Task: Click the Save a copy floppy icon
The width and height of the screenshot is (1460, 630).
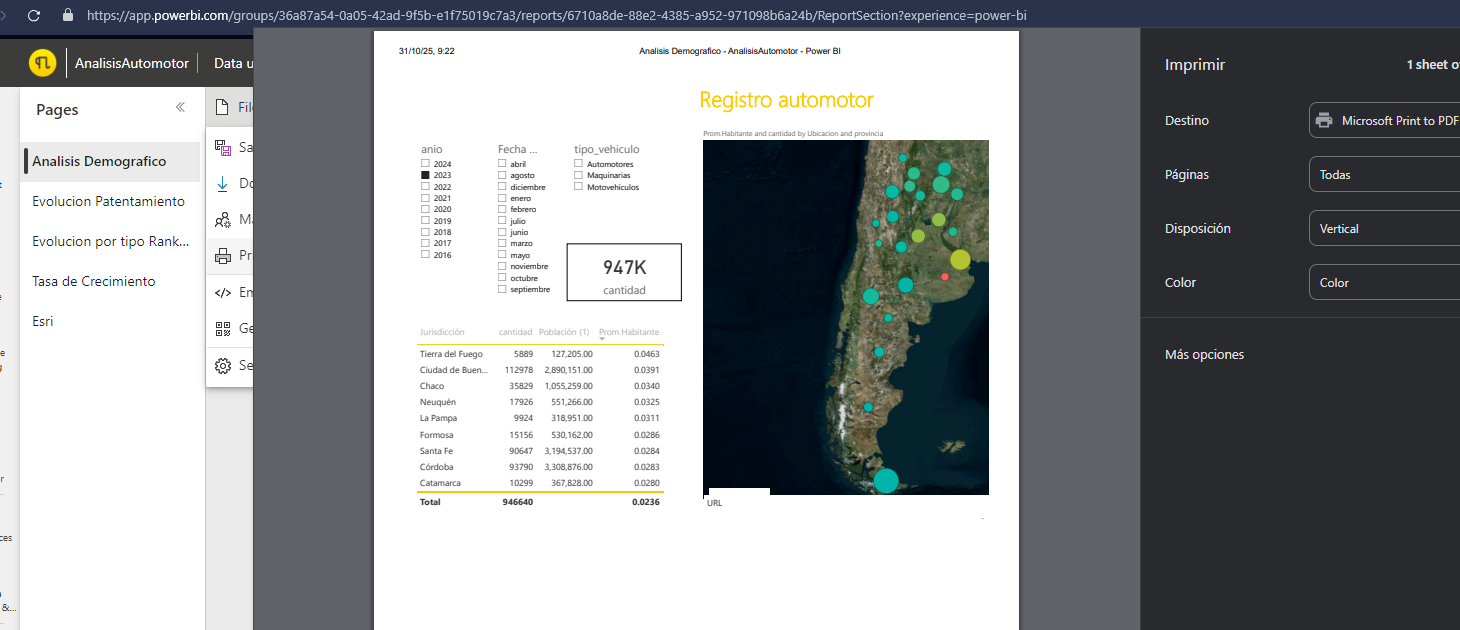Action: coord(223,147)
